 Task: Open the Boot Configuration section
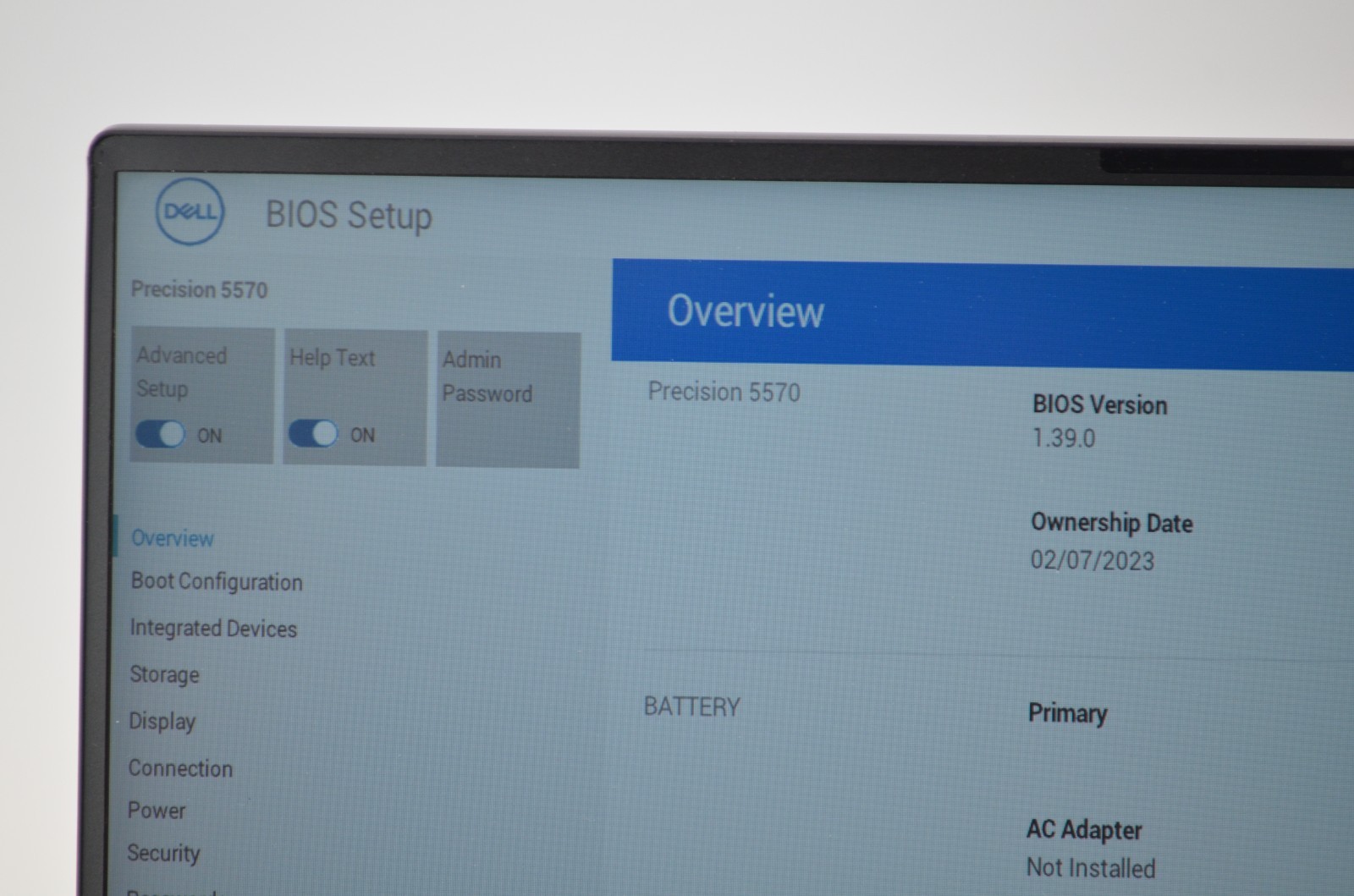217,582
